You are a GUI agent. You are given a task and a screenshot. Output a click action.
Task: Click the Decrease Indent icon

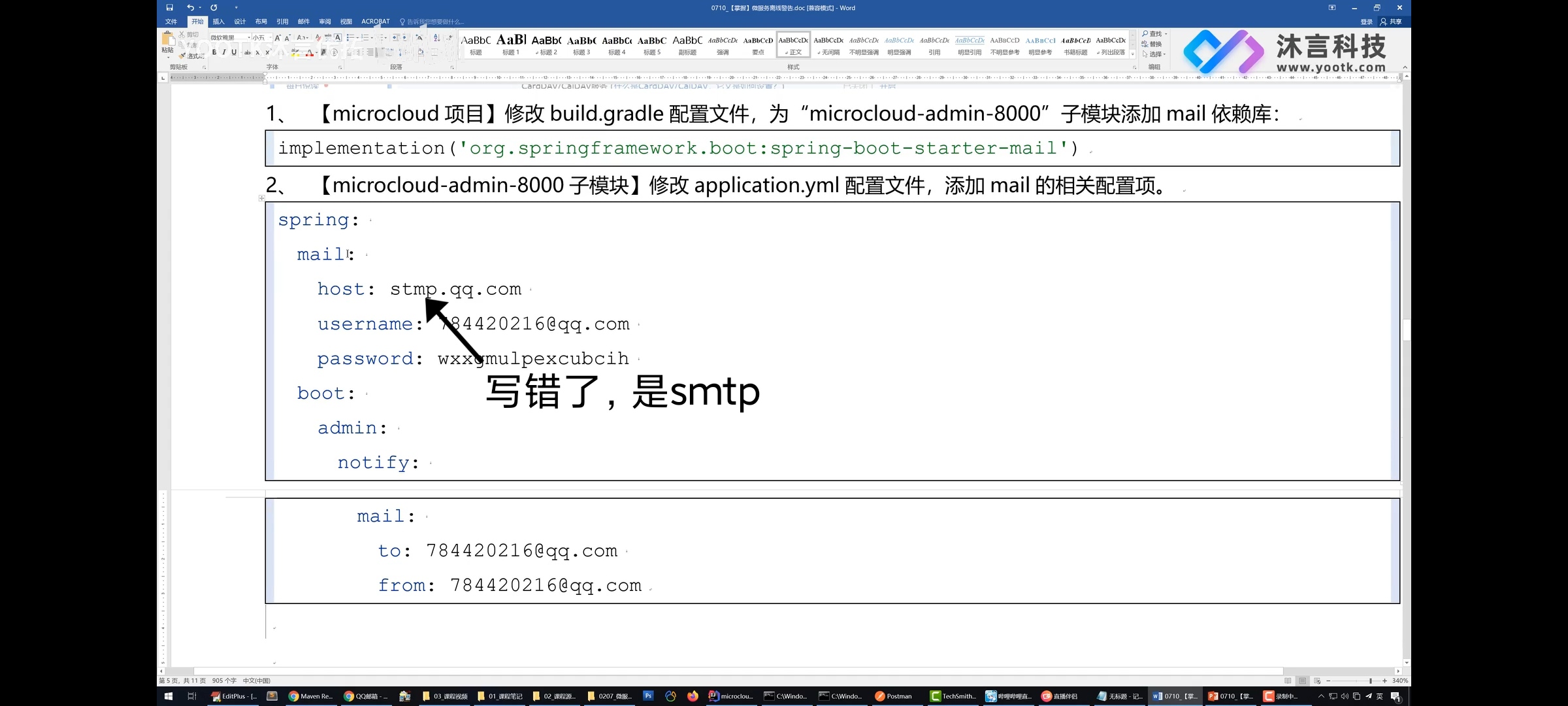tap(396, 38)
